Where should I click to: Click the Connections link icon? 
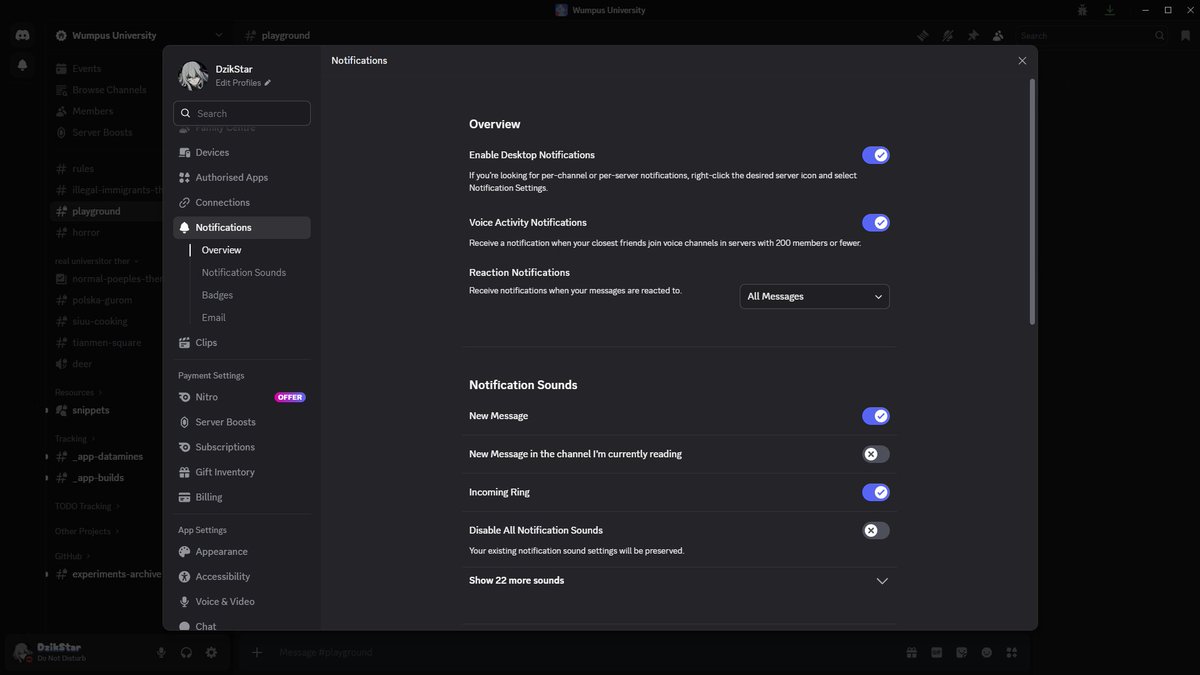[x=185, y=202]
